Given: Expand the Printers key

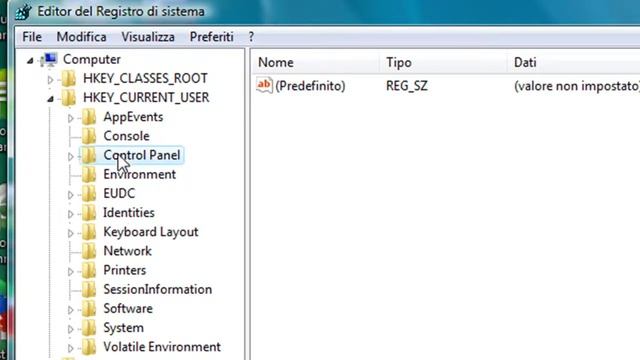Looking at the screenshot, I should 71,271.
